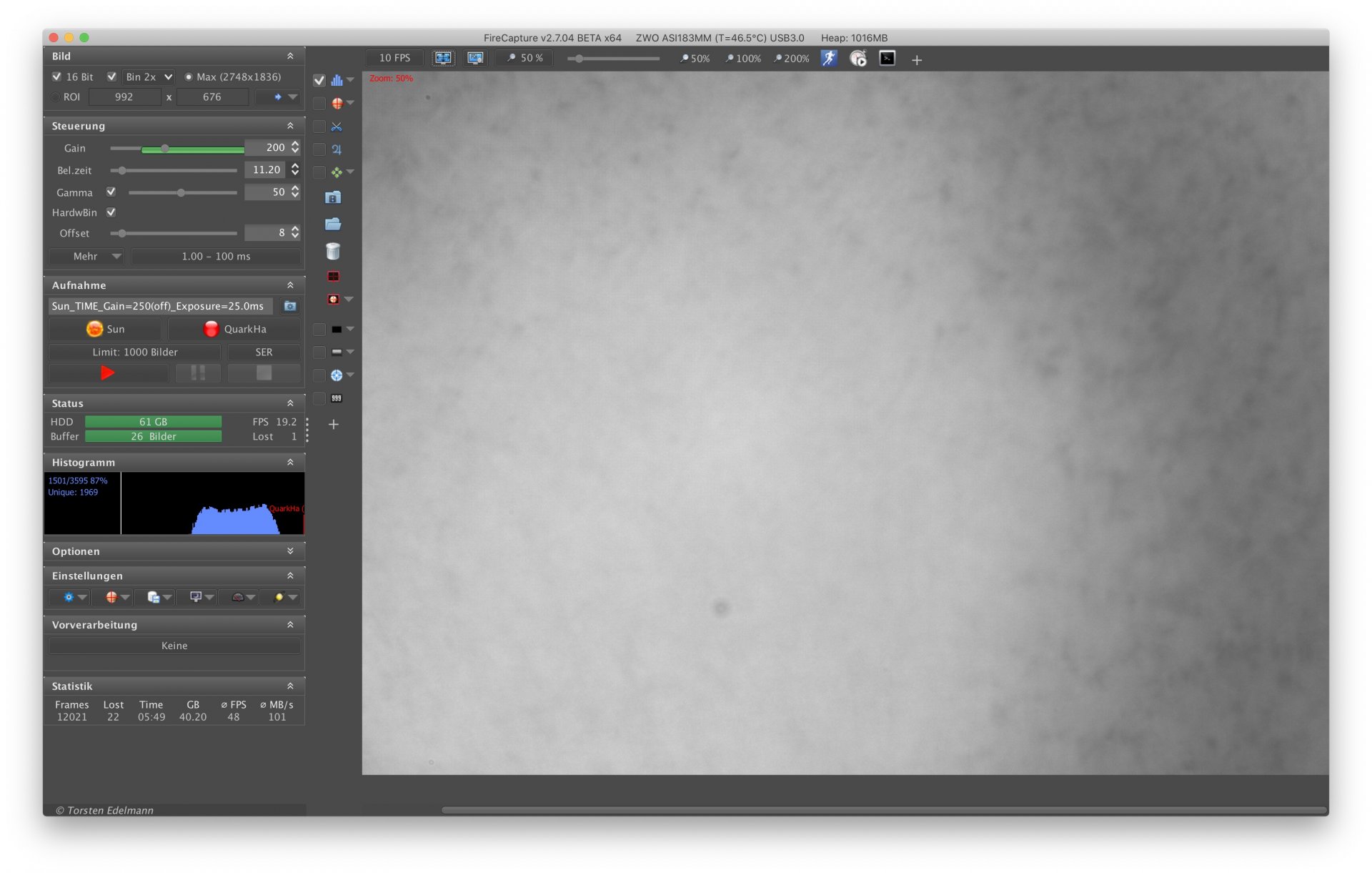1372x873 pixels.
Task: Click the red dark-frame grid icon
Action: pos(333,276)
